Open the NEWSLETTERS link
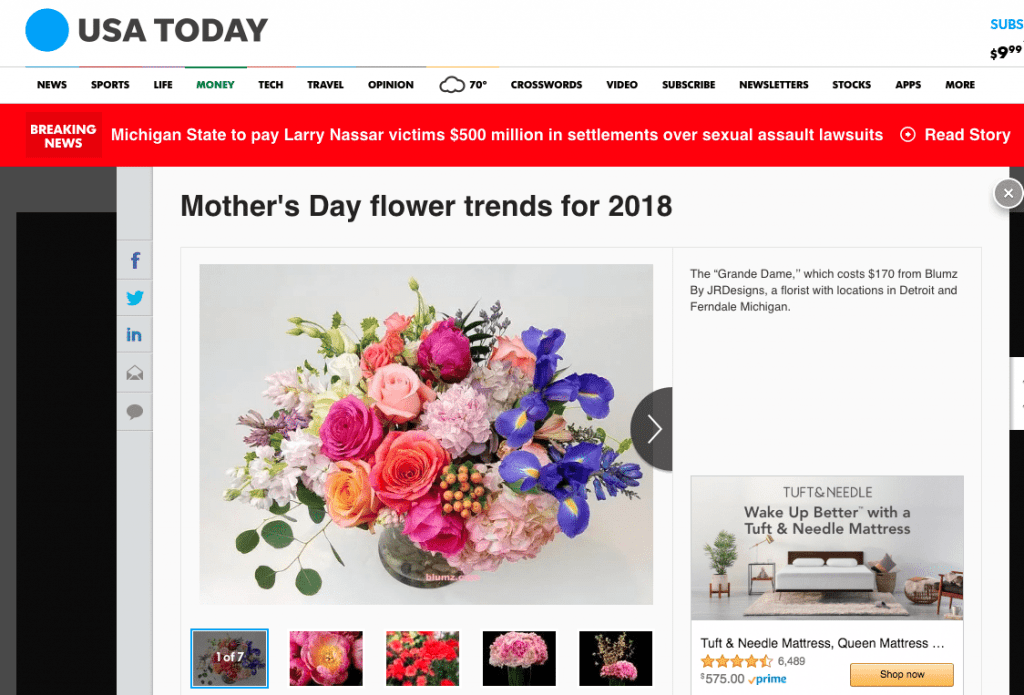Image resolution: width=1024 pixels, height=695 pixels. 773,85
